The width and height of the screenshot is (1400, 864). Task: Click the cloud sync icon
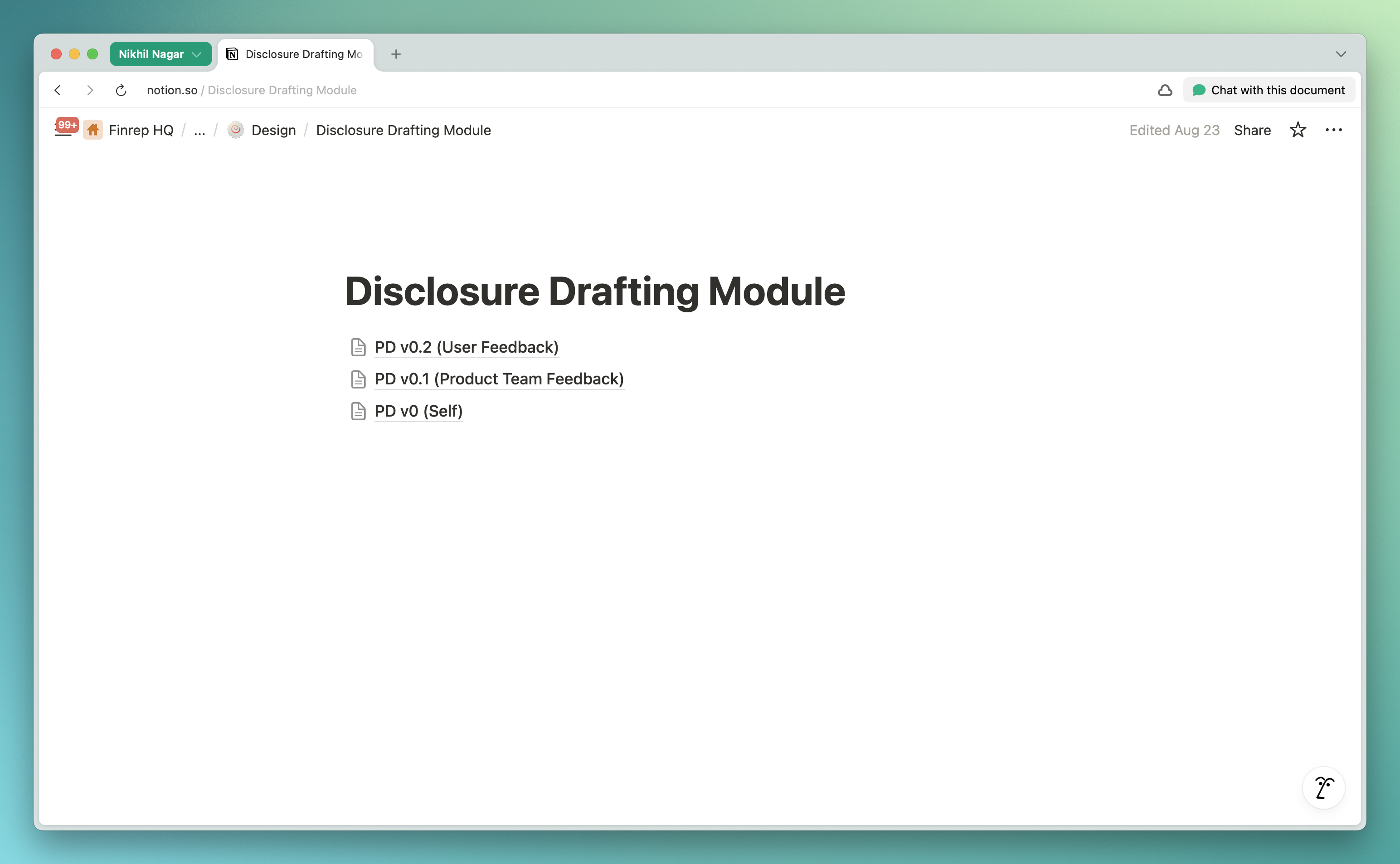1165,90
